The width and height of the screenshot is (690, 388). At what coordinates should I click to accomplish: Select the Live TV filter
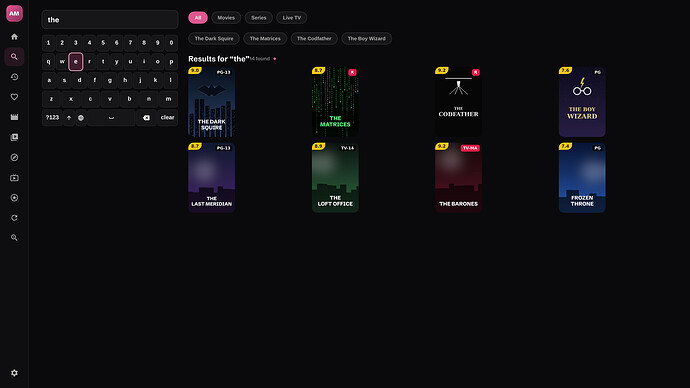tap(292, 18)
